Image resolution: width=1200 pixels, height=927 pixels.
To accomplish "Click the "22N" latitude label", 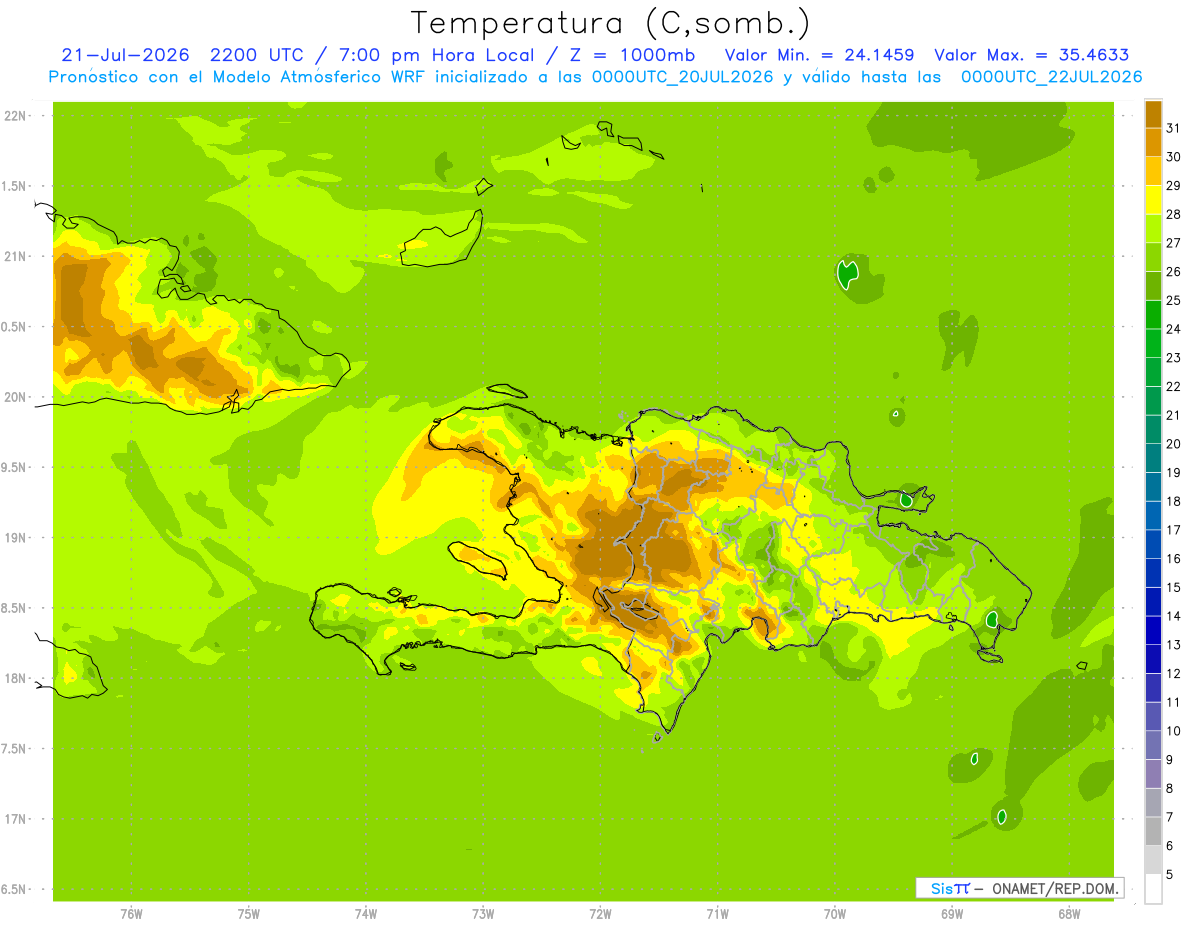I will click(15, 115).
